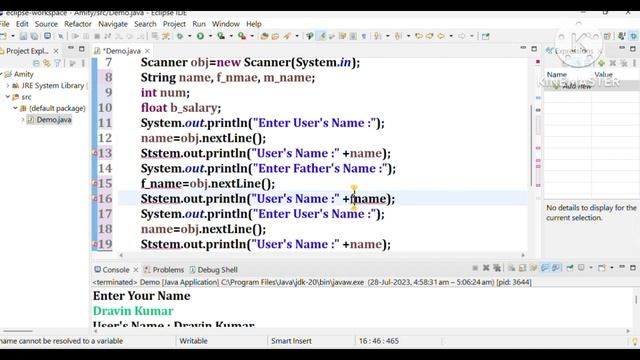Screen dimensions: 640x360
Task: Open the External Tools dropdown arrow
Action: point(252,36)
